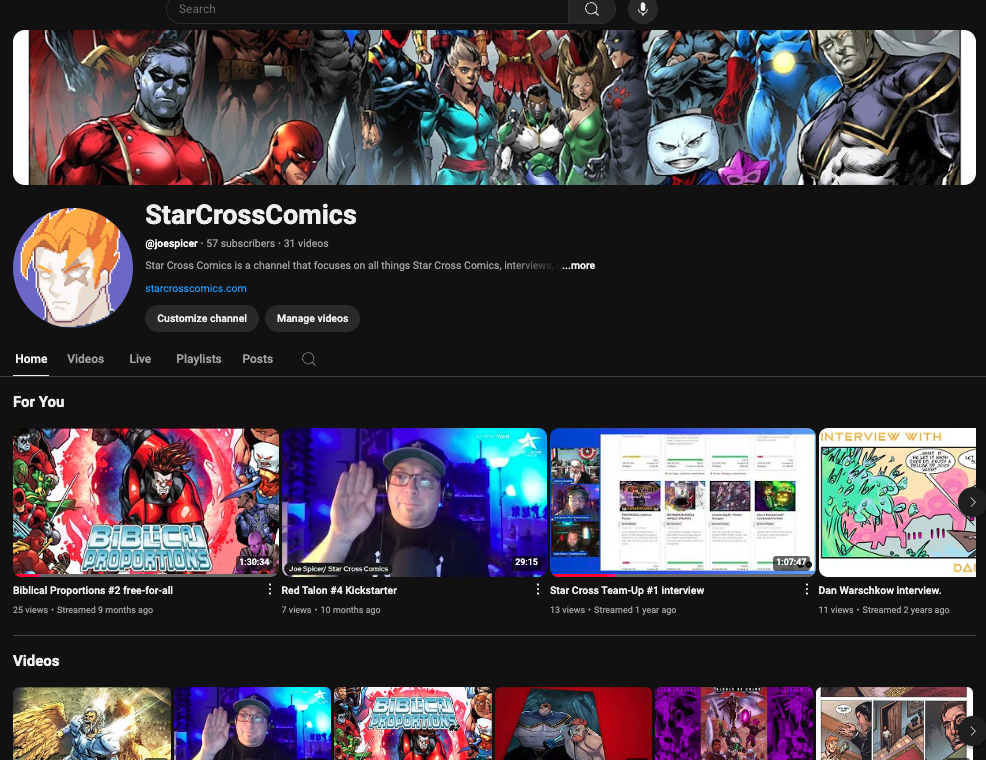
Task: Open options menu for Red Talon #4 Kickstarter
Action: tap(538, 589)
